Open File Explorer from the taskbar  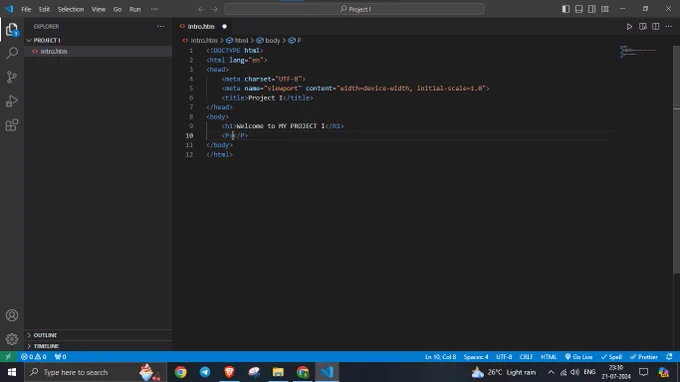(x=278, y=372)
